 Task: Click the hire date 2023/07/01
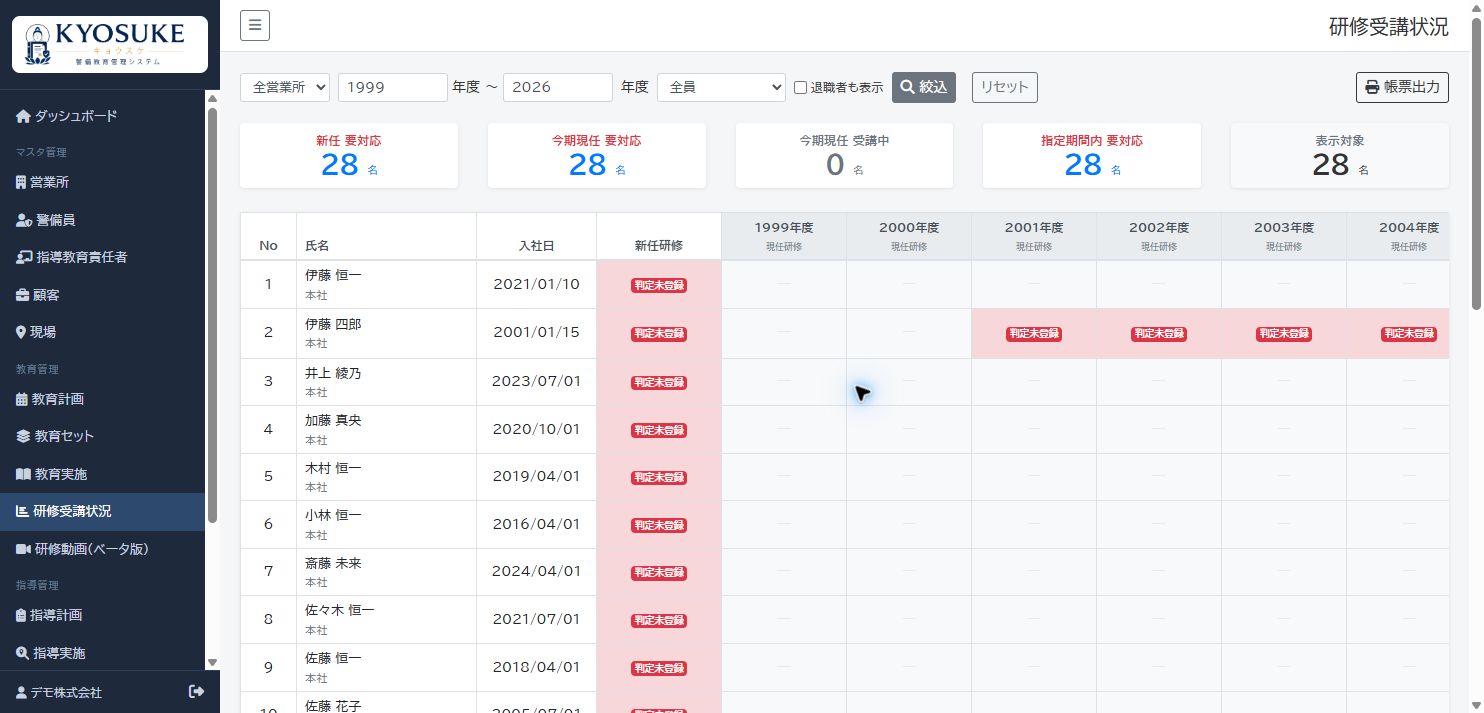coord(536,380)
